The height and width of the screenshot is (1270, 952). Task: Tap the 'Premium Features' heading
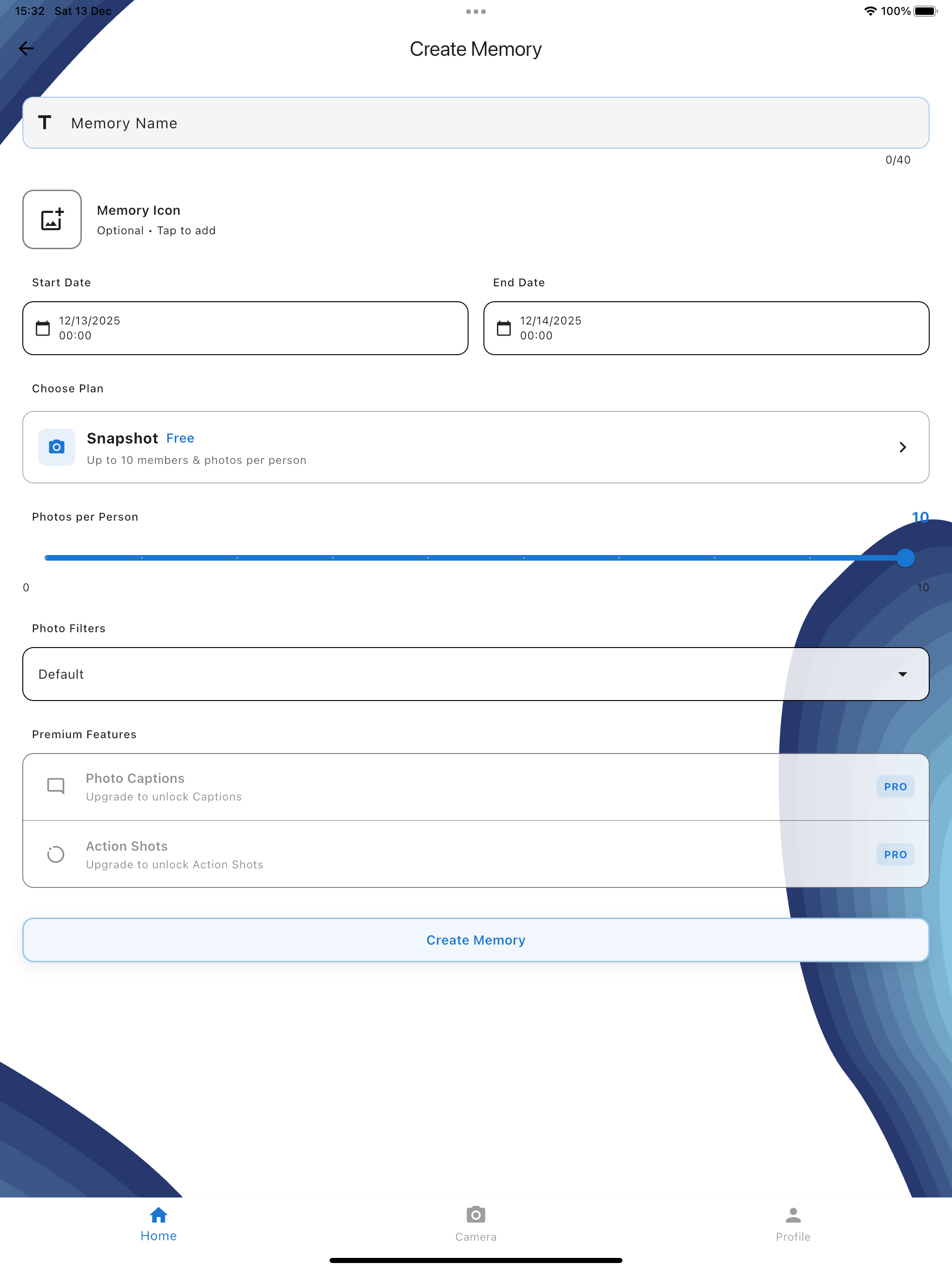85,734
